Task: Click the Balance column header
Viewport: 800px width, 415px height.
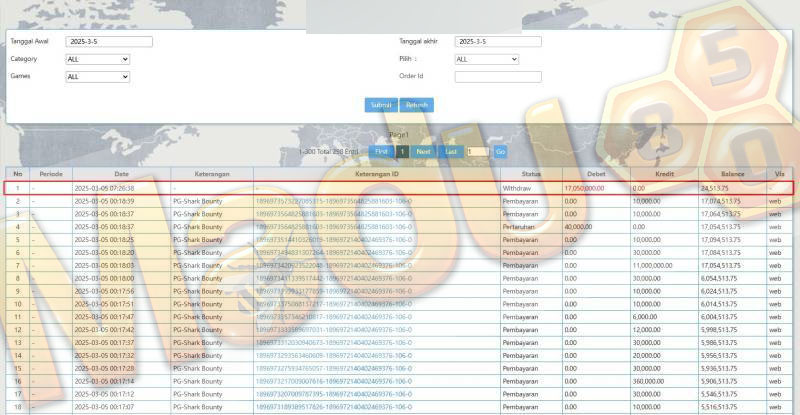Action: tap(733, 174)
